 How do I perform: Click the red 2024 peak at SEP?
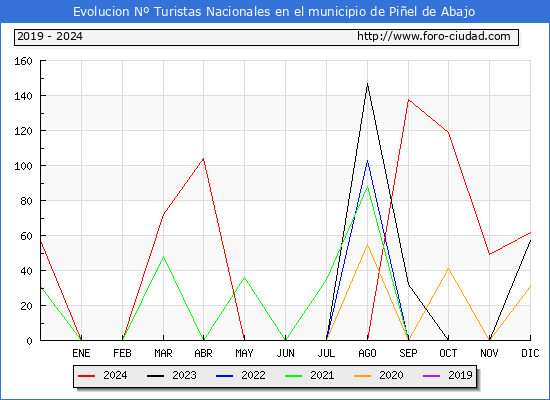coord(408,100)
